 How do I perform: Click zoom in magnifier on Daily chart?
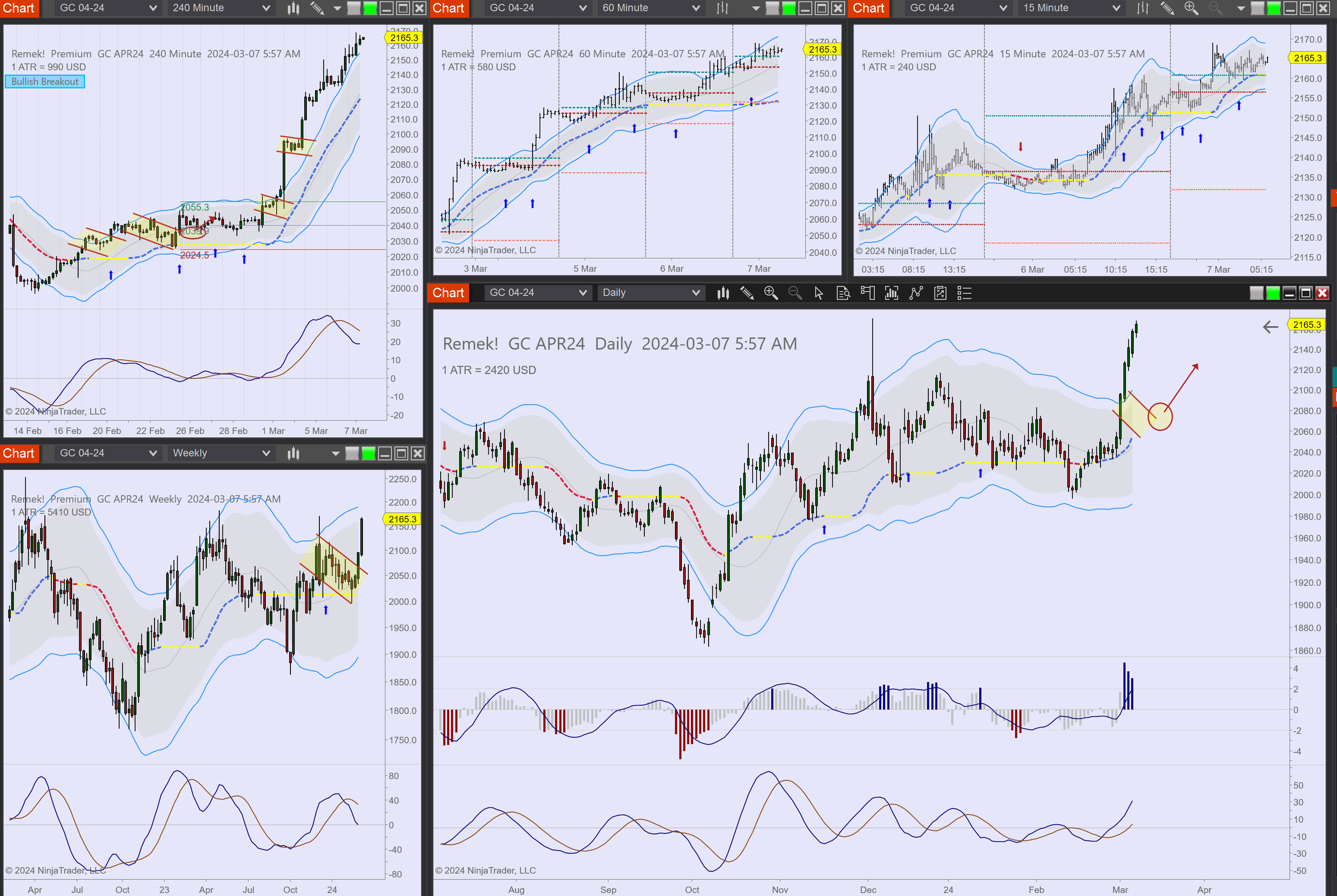coord(771,293)
